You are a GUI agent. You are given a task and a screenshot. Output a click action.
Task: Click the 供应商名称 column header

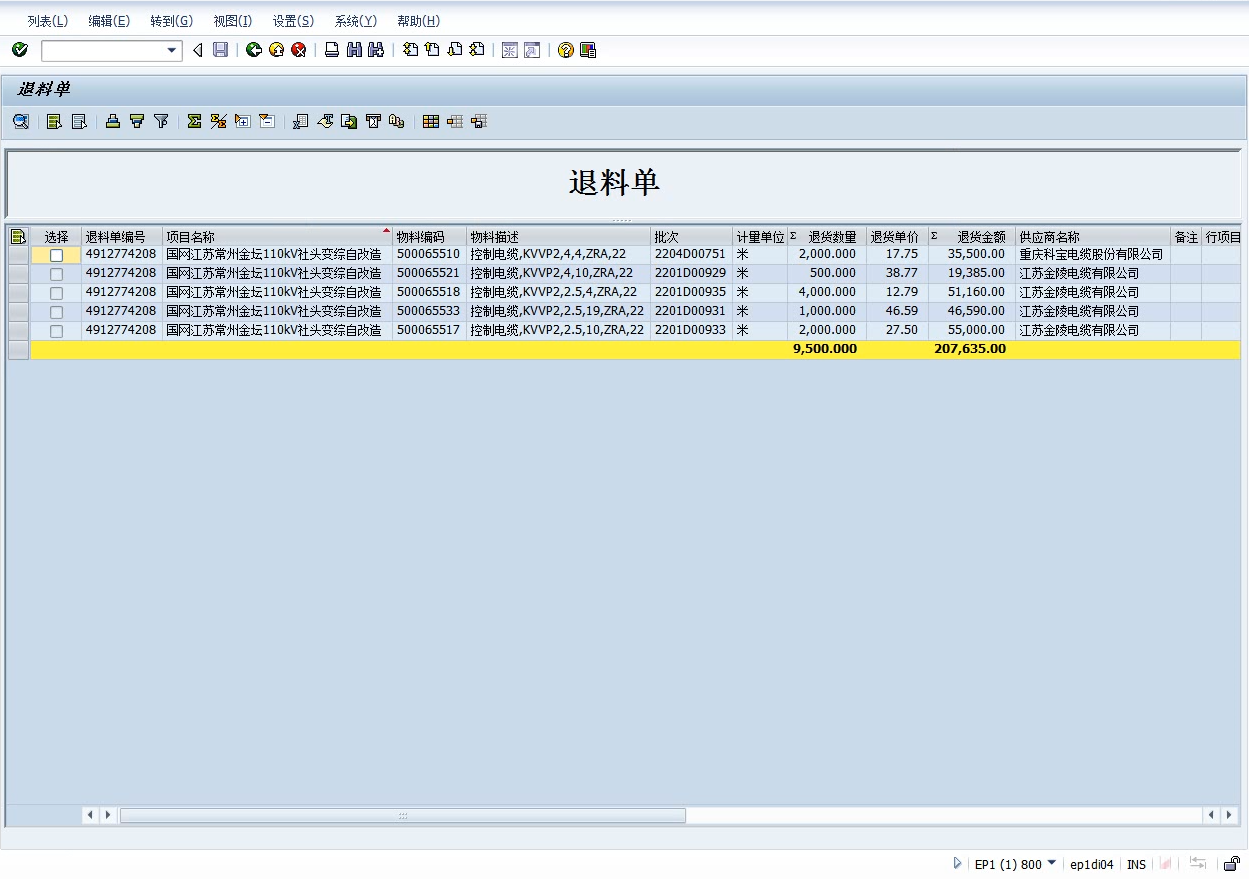[x=1049, y=237]
